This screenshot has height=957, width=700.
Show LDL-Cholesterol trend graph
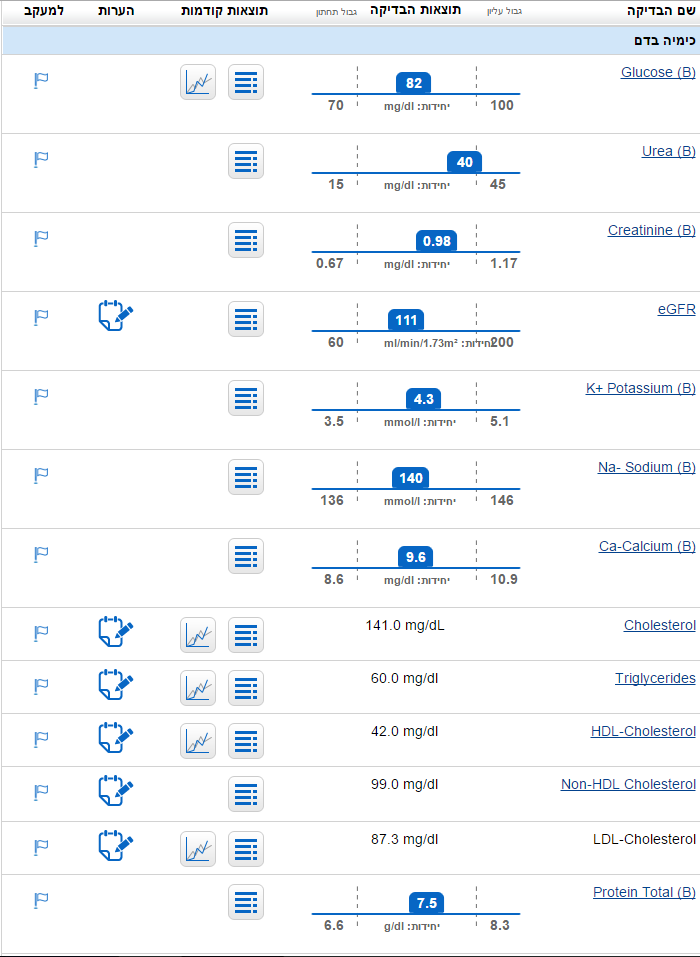tap(198, 849)
